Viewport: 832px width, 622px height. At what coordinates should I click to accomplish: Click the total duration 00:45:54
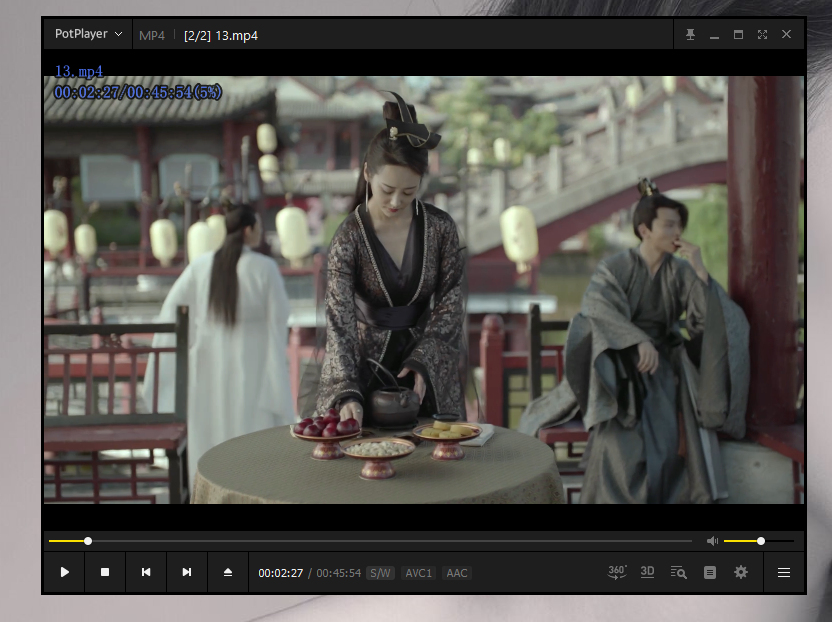339,573
